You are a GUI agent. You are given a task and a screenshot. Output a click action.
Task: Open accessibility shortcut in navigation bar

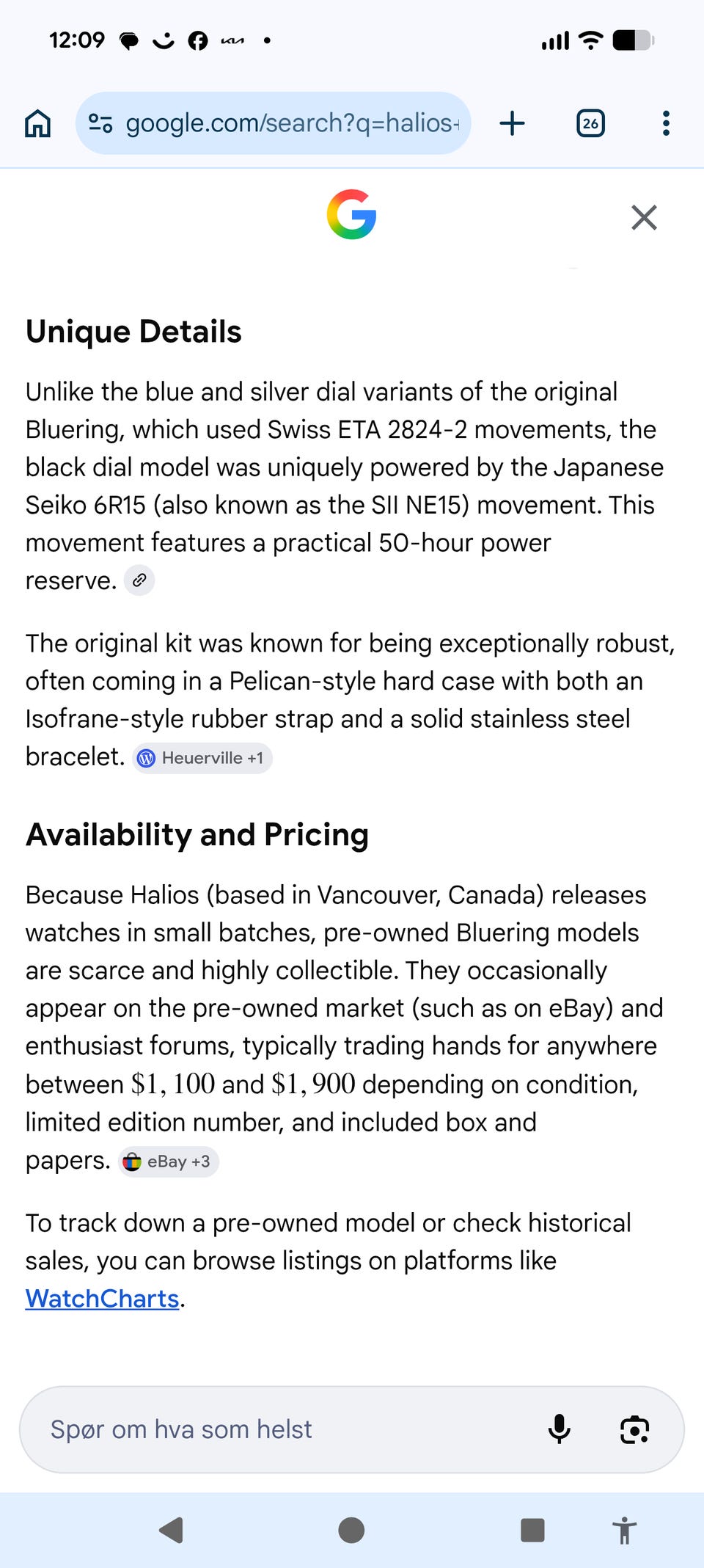(x=625, y=1530)
